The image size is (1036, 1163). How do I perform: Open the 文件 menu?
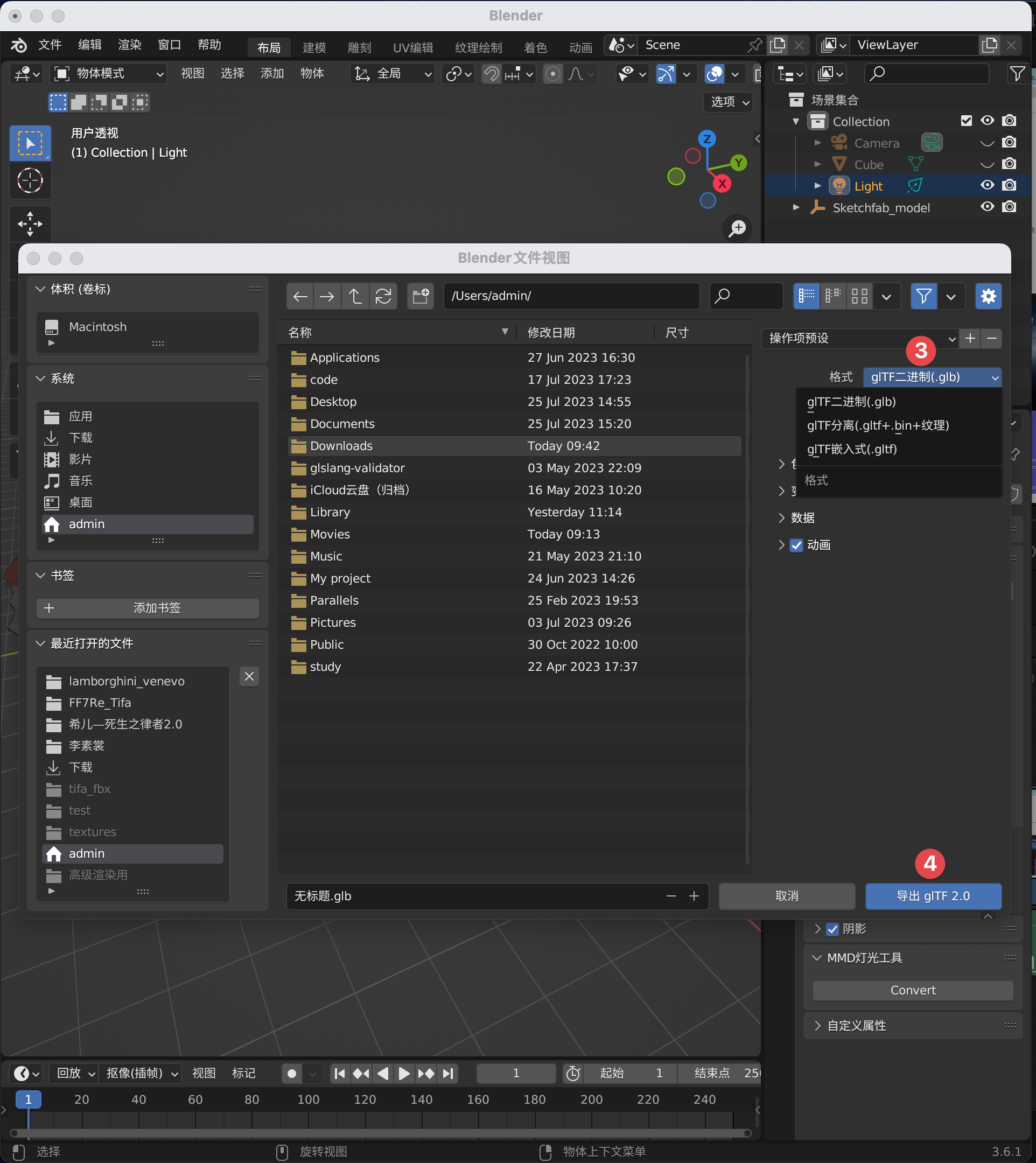(x=50, y=45)
